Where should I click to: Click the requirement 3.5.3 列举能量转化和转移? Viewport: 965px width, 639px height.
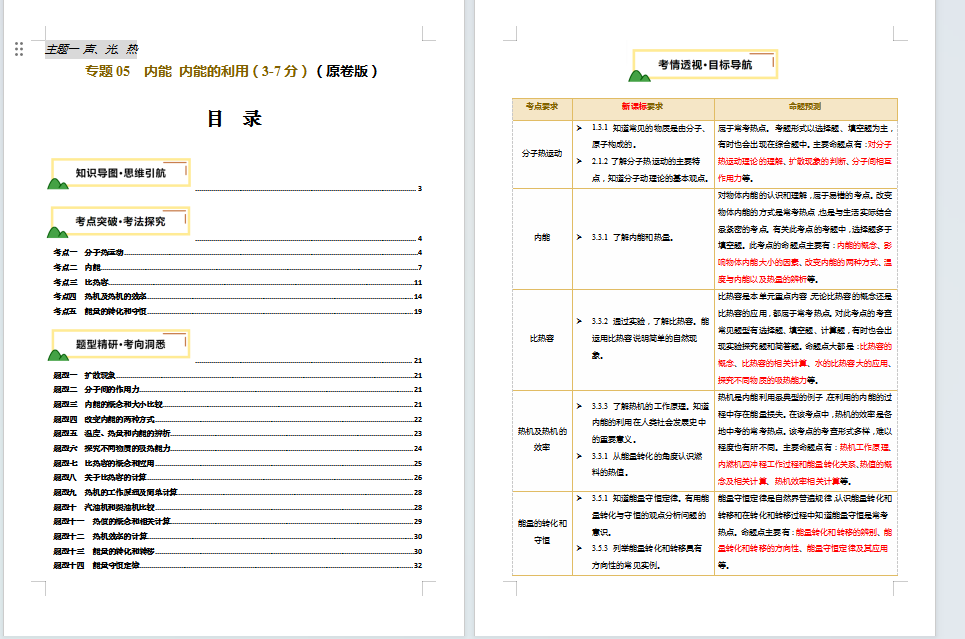pyautogui.click(x=647, y=557)
